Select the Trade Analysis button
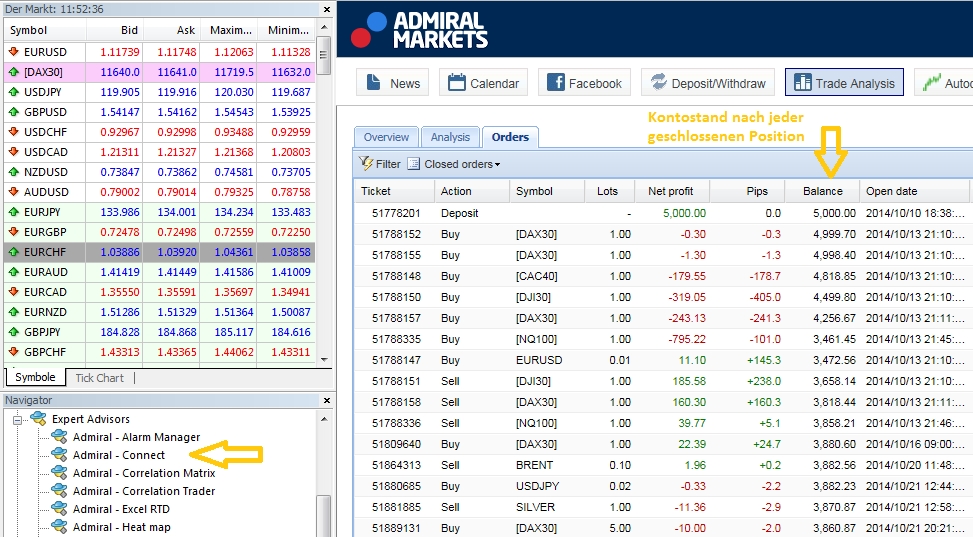The image size is (973, 537). pyautogui.click(x=844, y=83)
